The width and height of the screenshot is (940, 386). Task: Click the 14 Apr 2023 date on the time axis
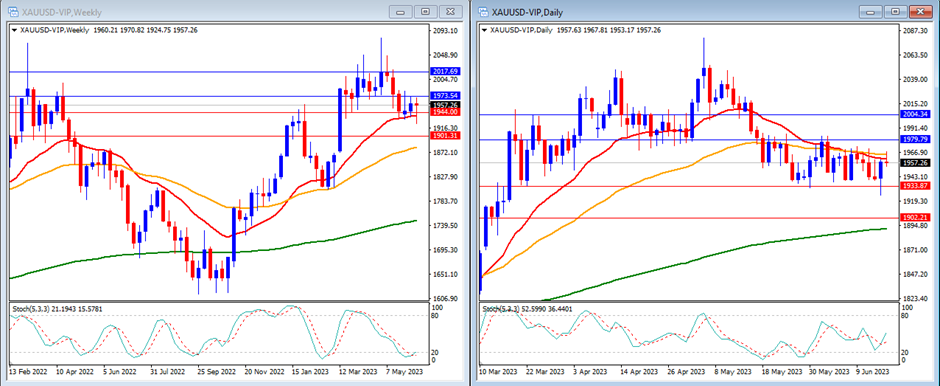coord(639,371)
